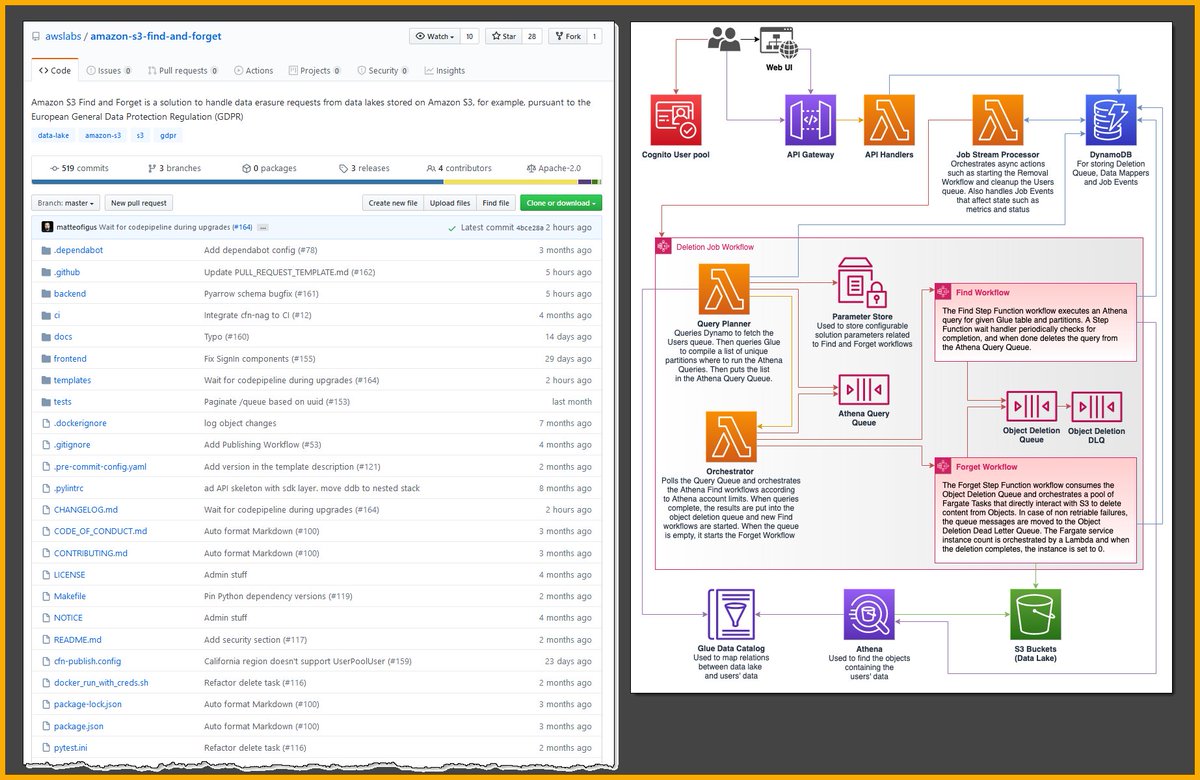The height and width of the screenshot is (780, 1200).
Task: Open the pytest.ini file
Action: 72,748
